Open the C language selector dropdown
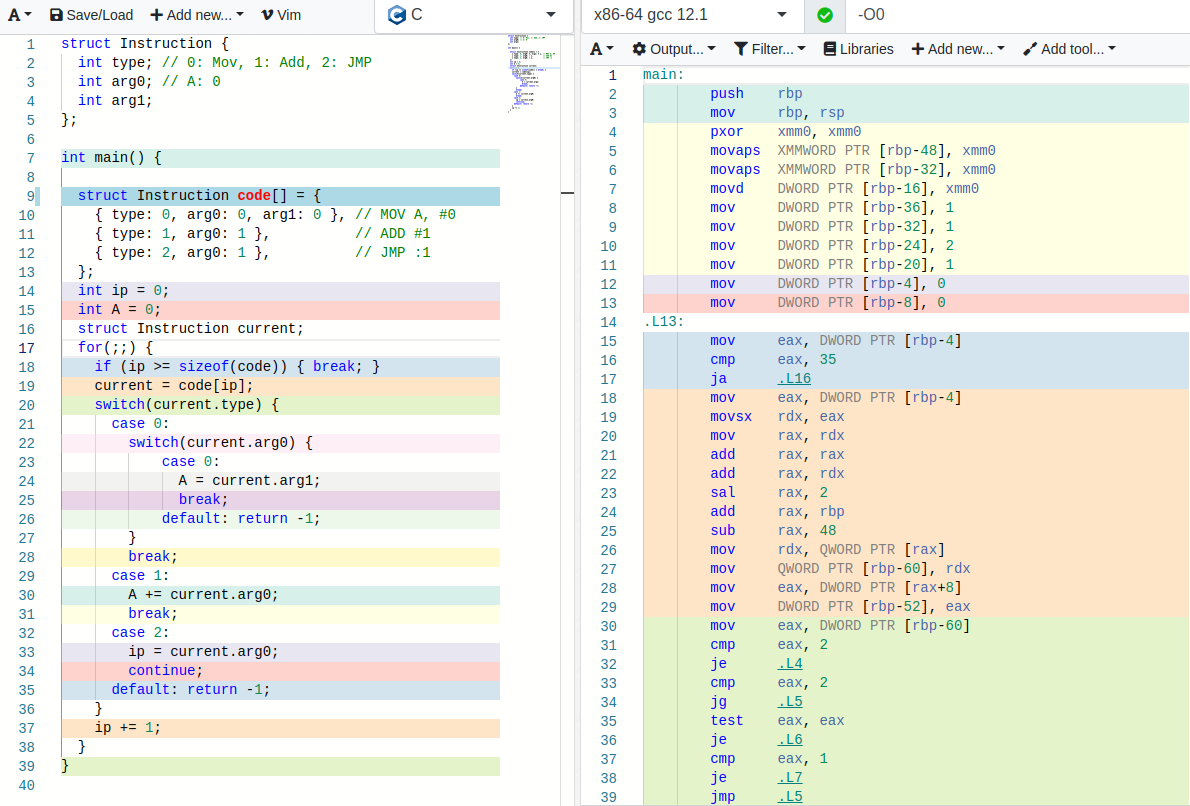Image resolution: width=1190 pixels, height=806 pixels. 470,15
